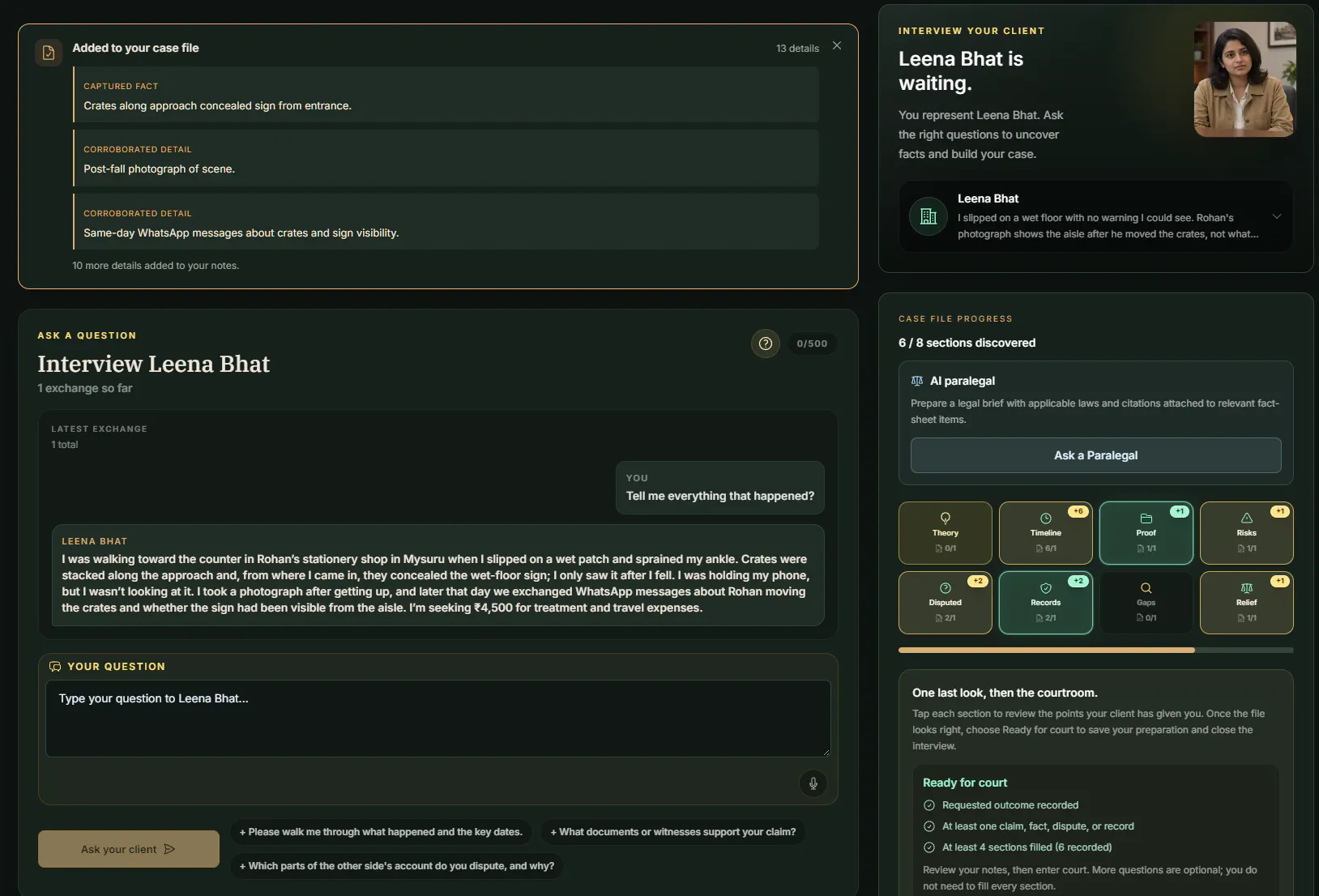Open the Timeline section card

point(1045,533)
